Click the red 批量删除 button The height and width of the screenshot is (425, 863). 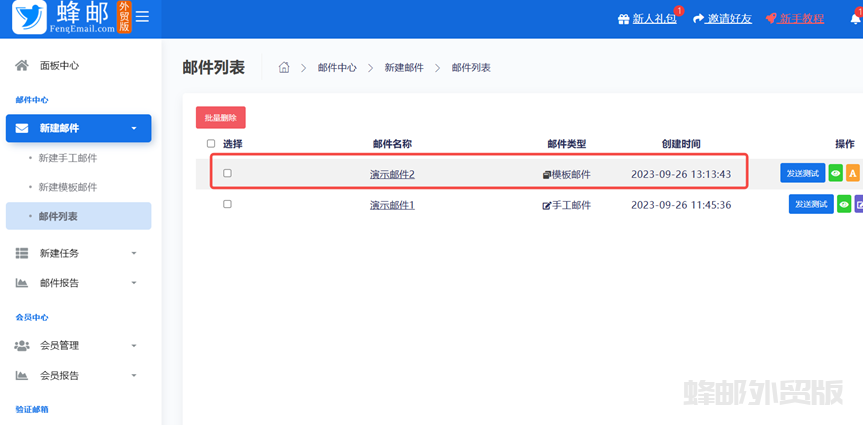220,117
